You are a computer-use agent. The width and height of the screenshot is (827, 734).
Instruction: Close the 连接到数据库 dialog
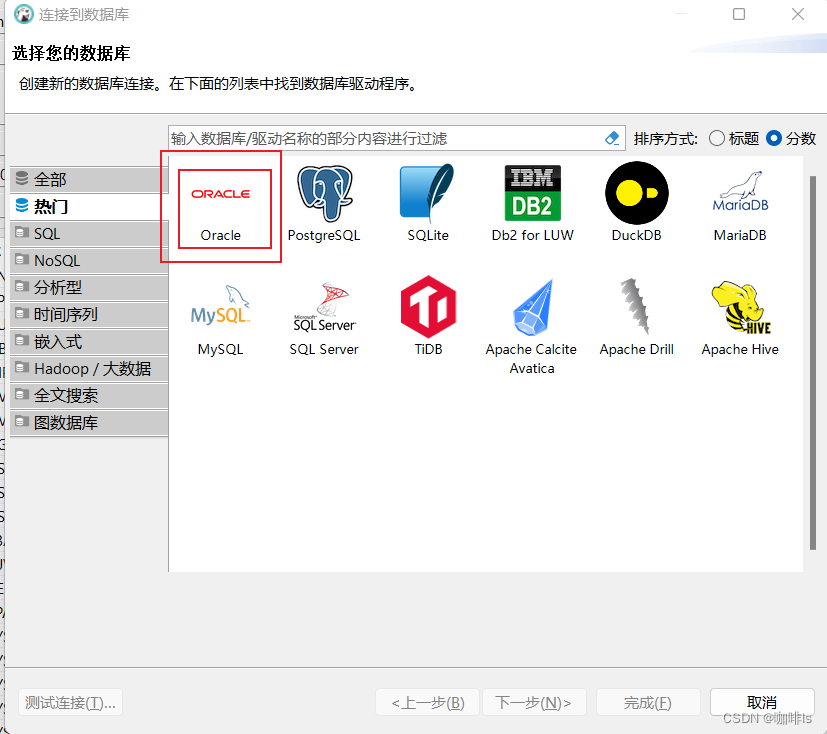798,14
